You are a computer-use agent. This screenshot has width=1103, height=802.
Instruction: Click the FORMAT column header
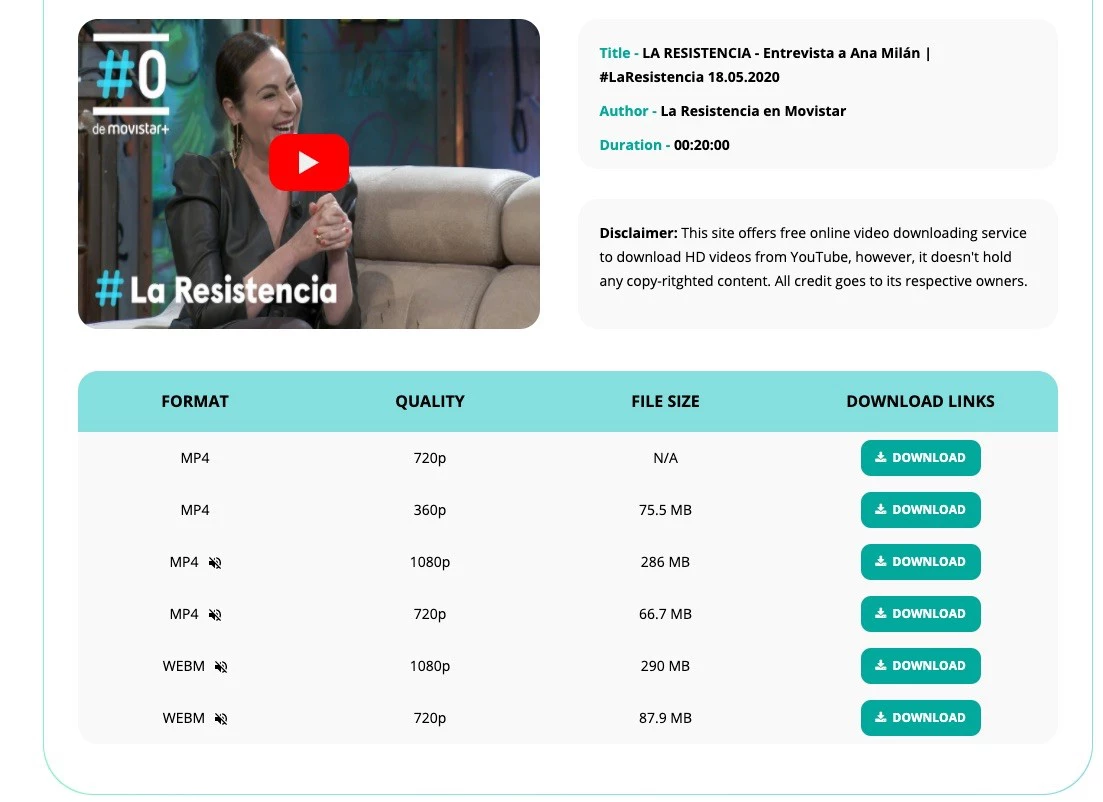pos(195,401)
